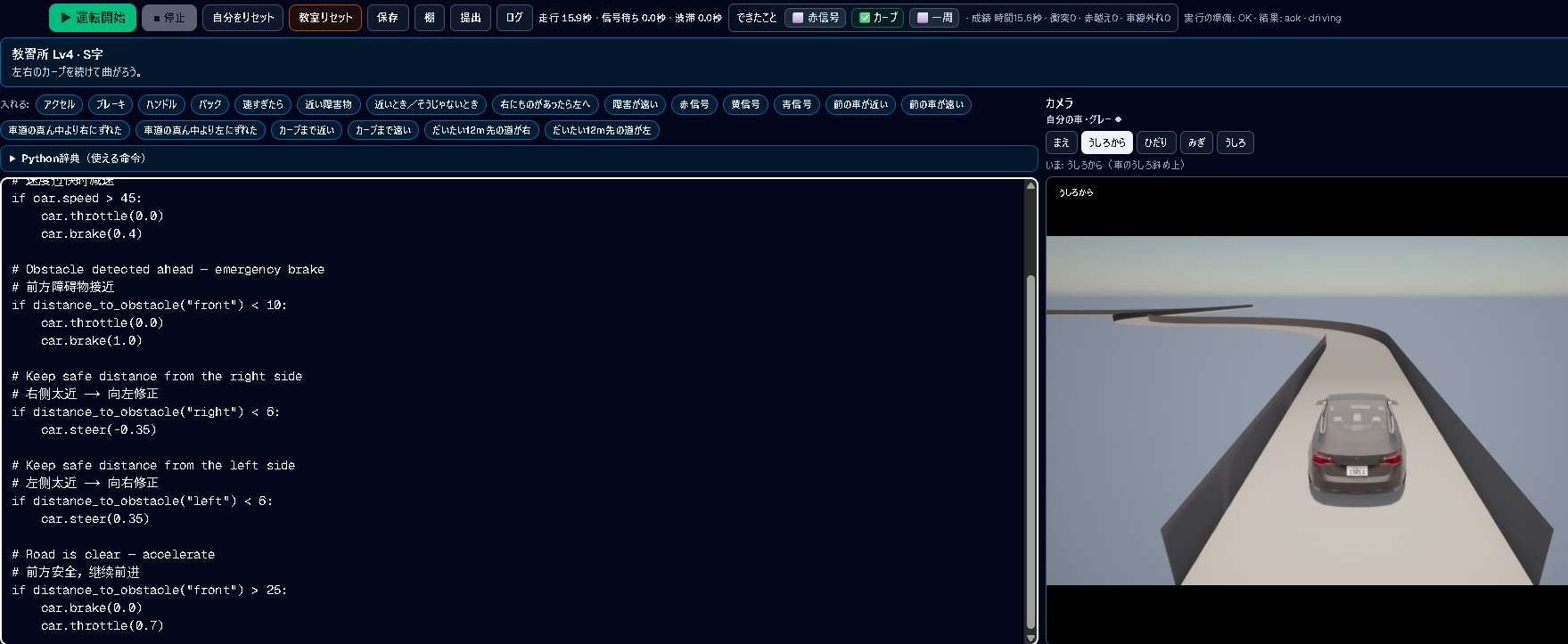Start driving with the green 運転開始 button
This screenshot has width=1568, height=644.
coord(93,18)
